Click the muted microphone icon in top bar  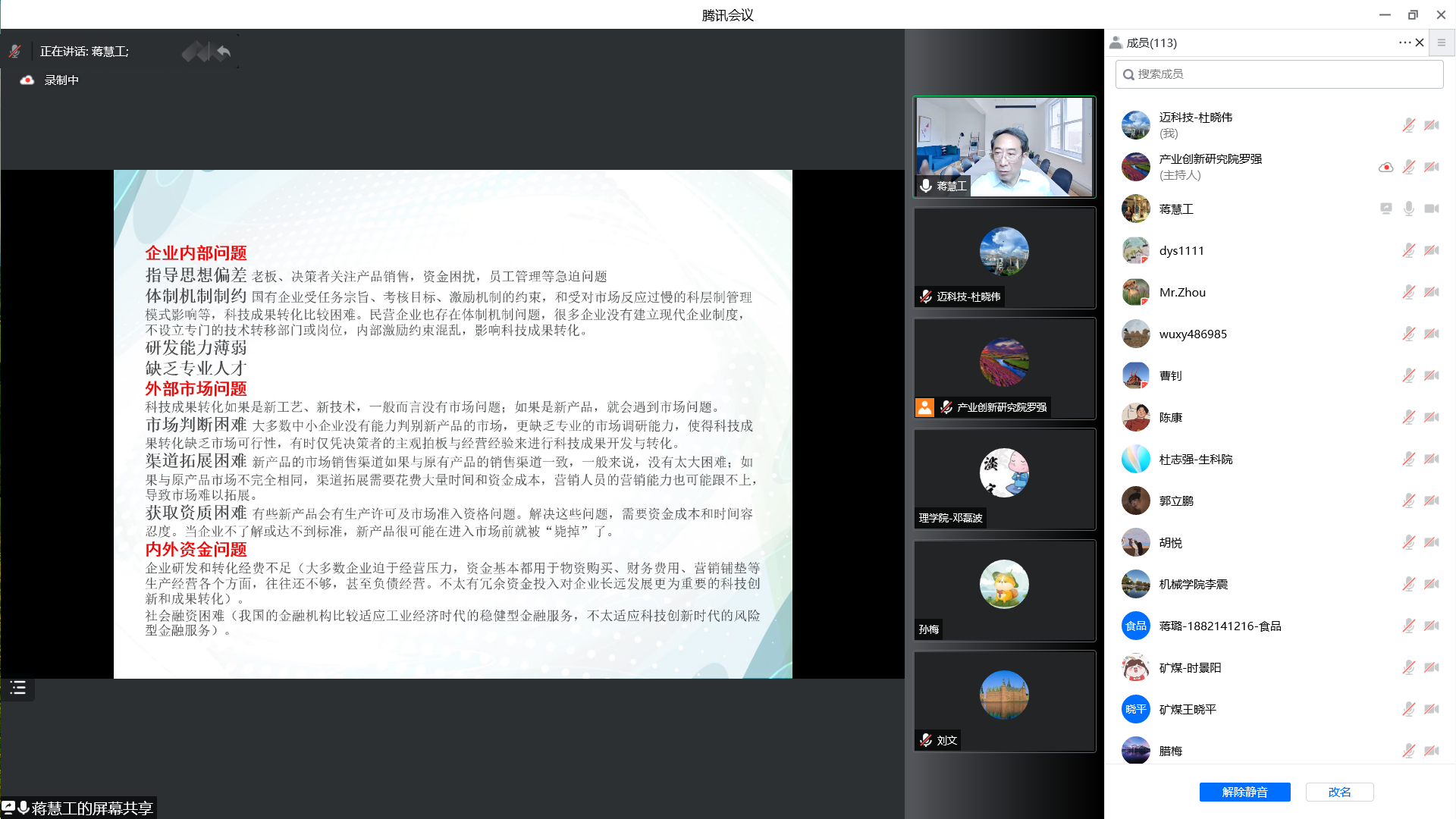tap(14, 51)
